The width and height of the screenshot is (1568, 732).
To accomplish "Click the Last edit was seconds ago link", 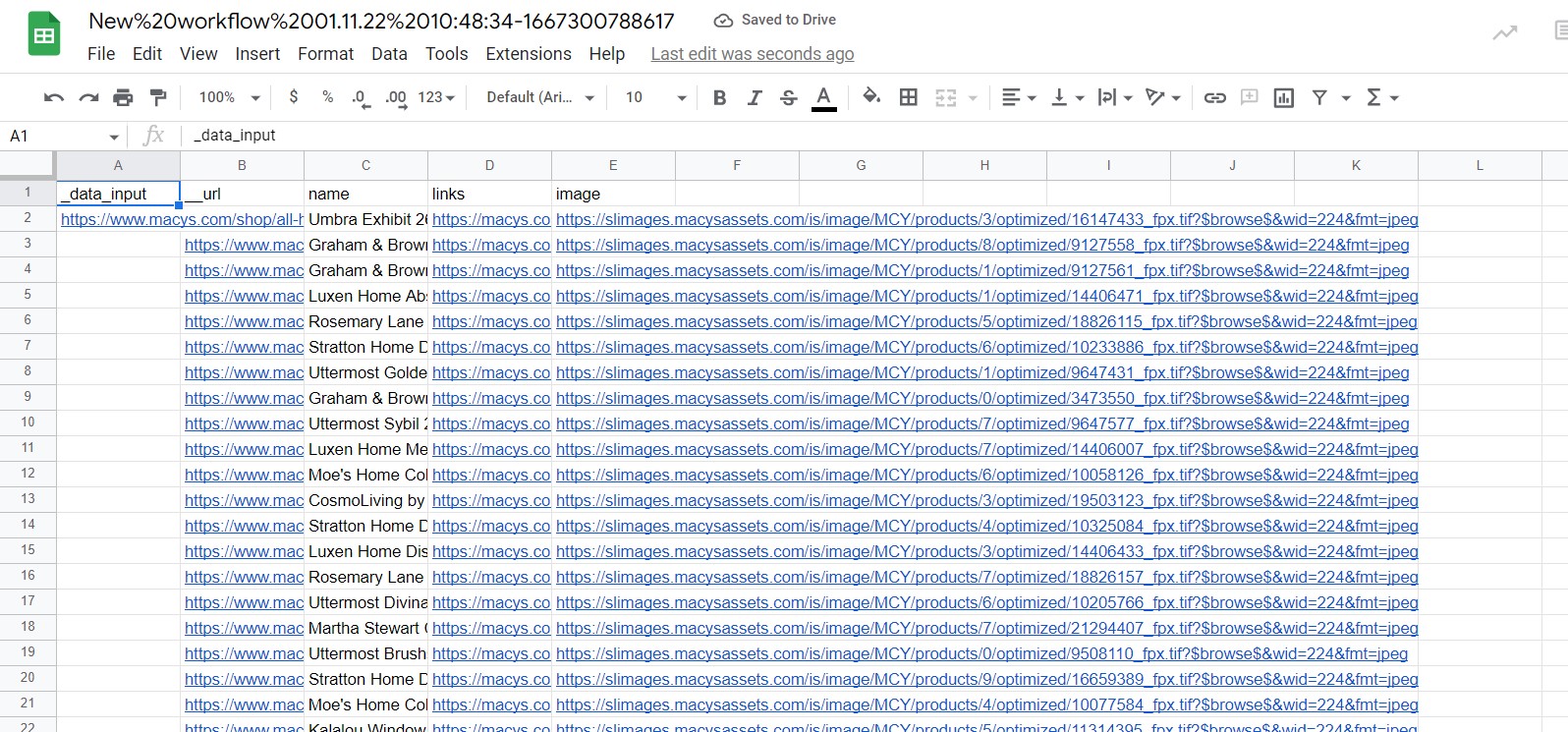I will pos(752,54).
